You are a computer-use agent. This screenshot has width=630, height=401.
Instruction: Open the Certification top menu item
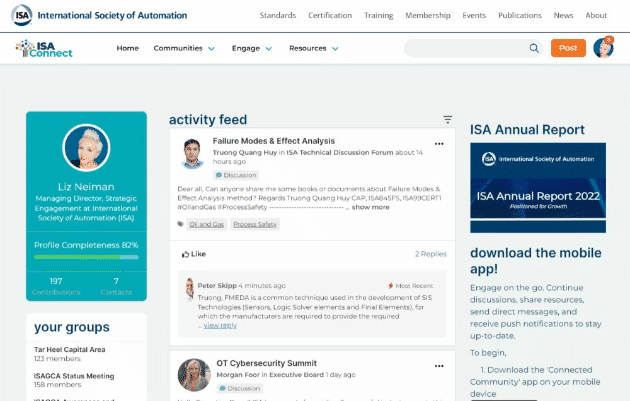pos(330,15)
